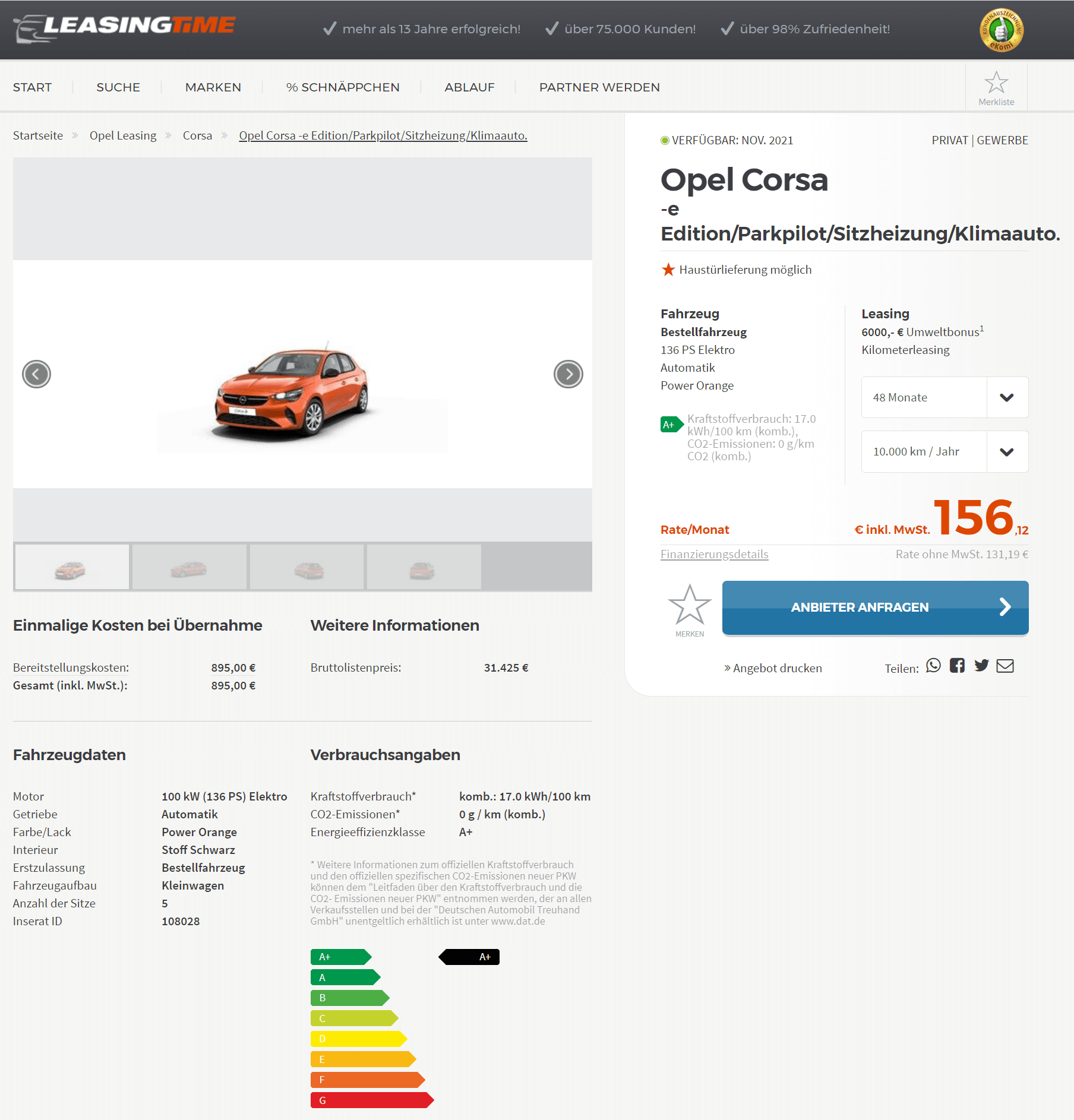Viewport: 1074px width, 1120px height.
Task: Show the previous car image
Action: [x=36, y=374]
